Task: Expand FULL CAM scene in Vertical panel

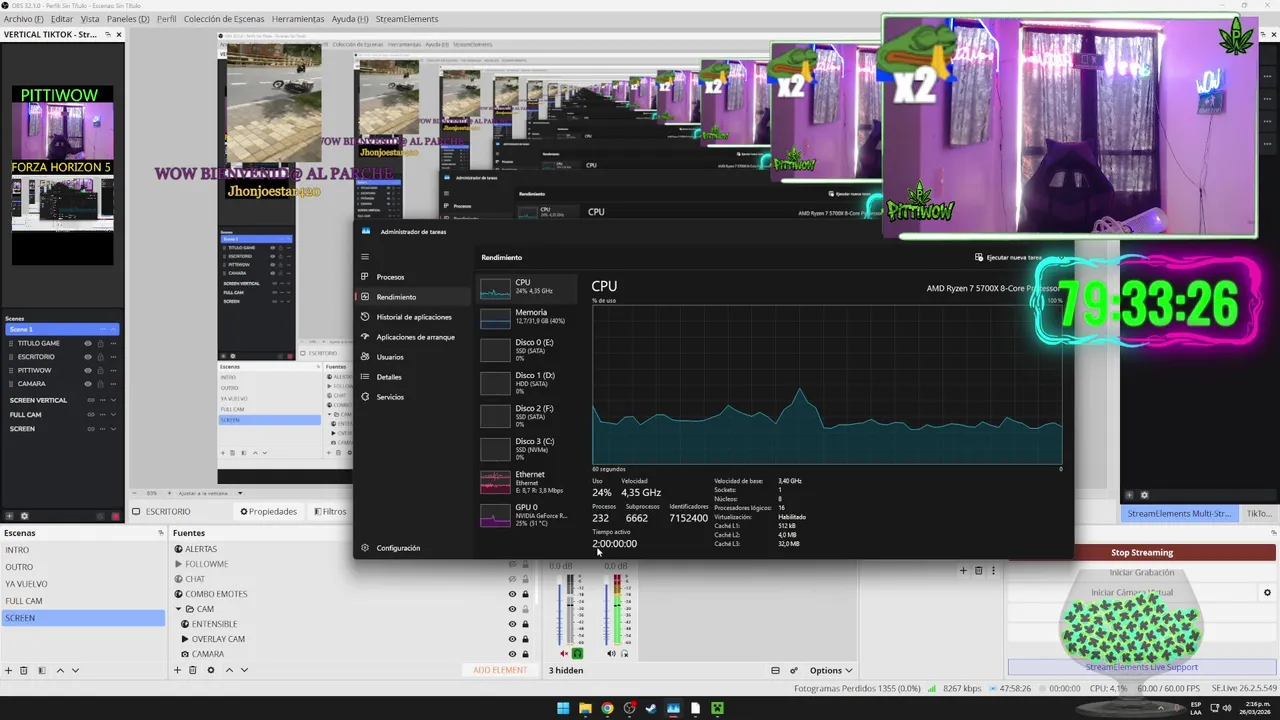Action: 113,414
